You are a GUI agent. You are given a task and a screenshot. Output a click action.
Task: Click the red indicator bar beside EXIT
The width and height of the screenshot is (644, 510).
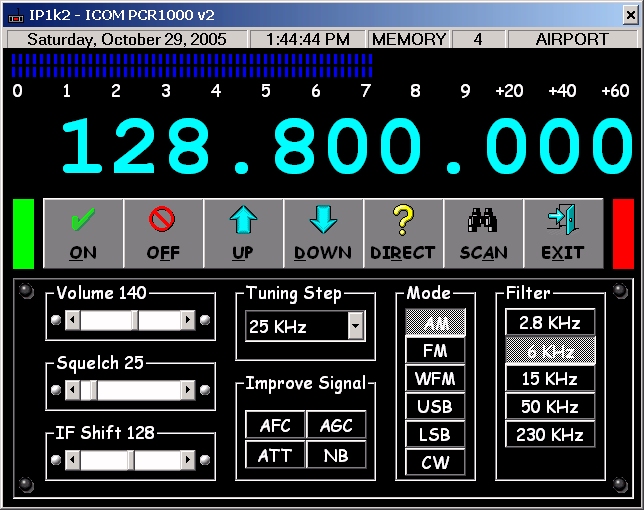coord(623,234)
